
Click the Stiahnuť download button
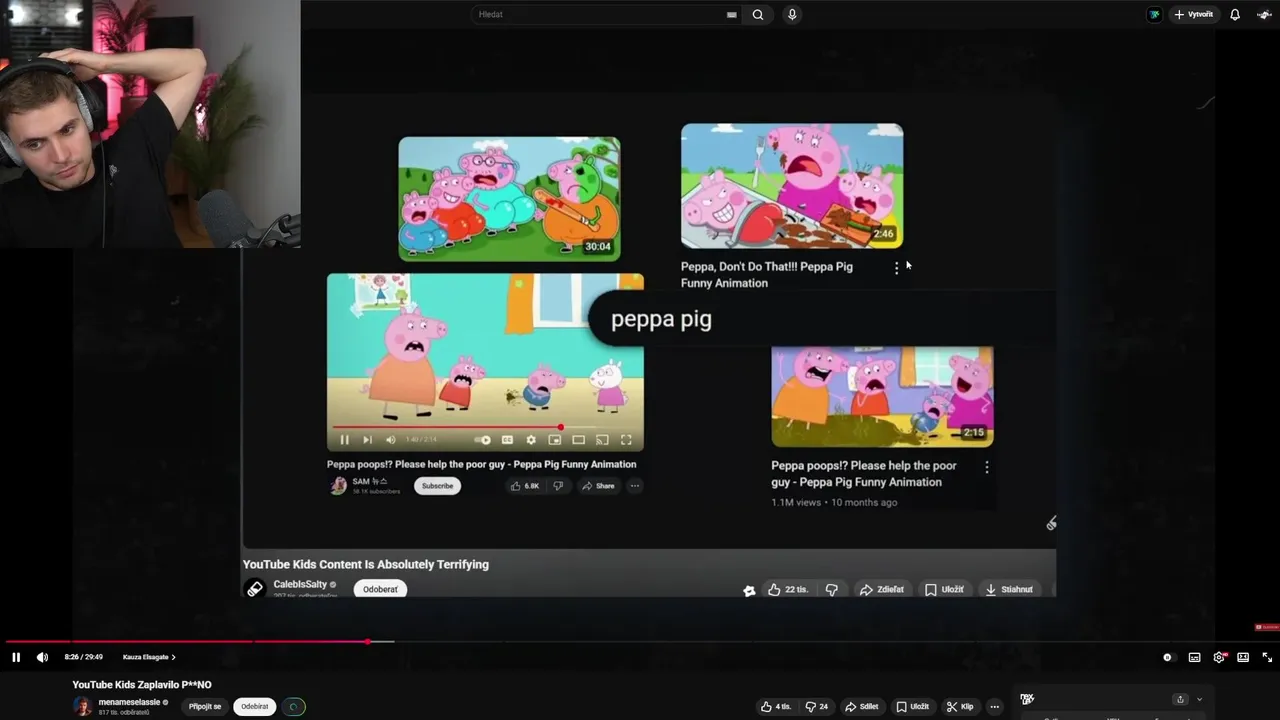tap(1009, 590)
